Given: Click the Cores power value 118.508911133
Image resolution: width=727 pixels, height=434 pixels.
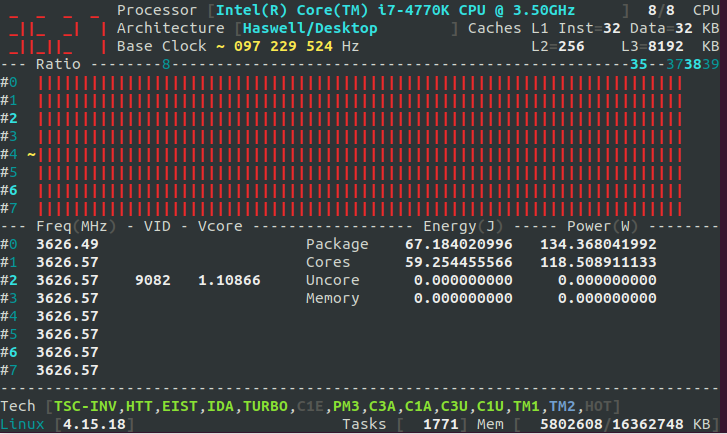Looking at the screenshot, I should click(x=598, y=262).
